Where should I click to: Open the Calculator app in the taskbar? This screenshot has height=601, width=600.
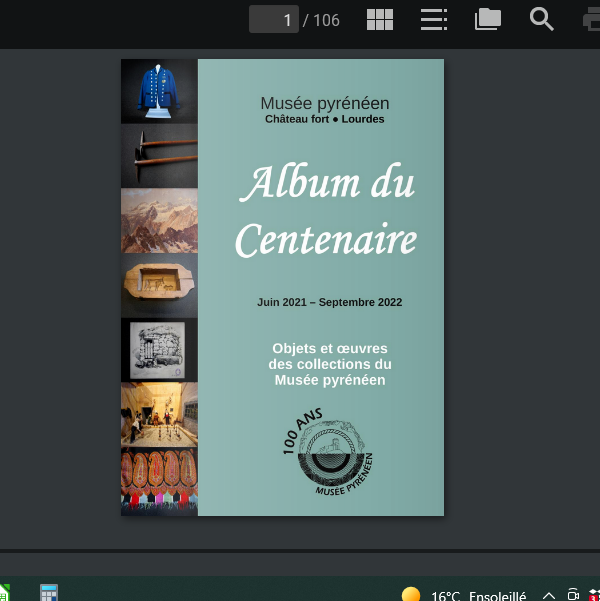point(49,593)
